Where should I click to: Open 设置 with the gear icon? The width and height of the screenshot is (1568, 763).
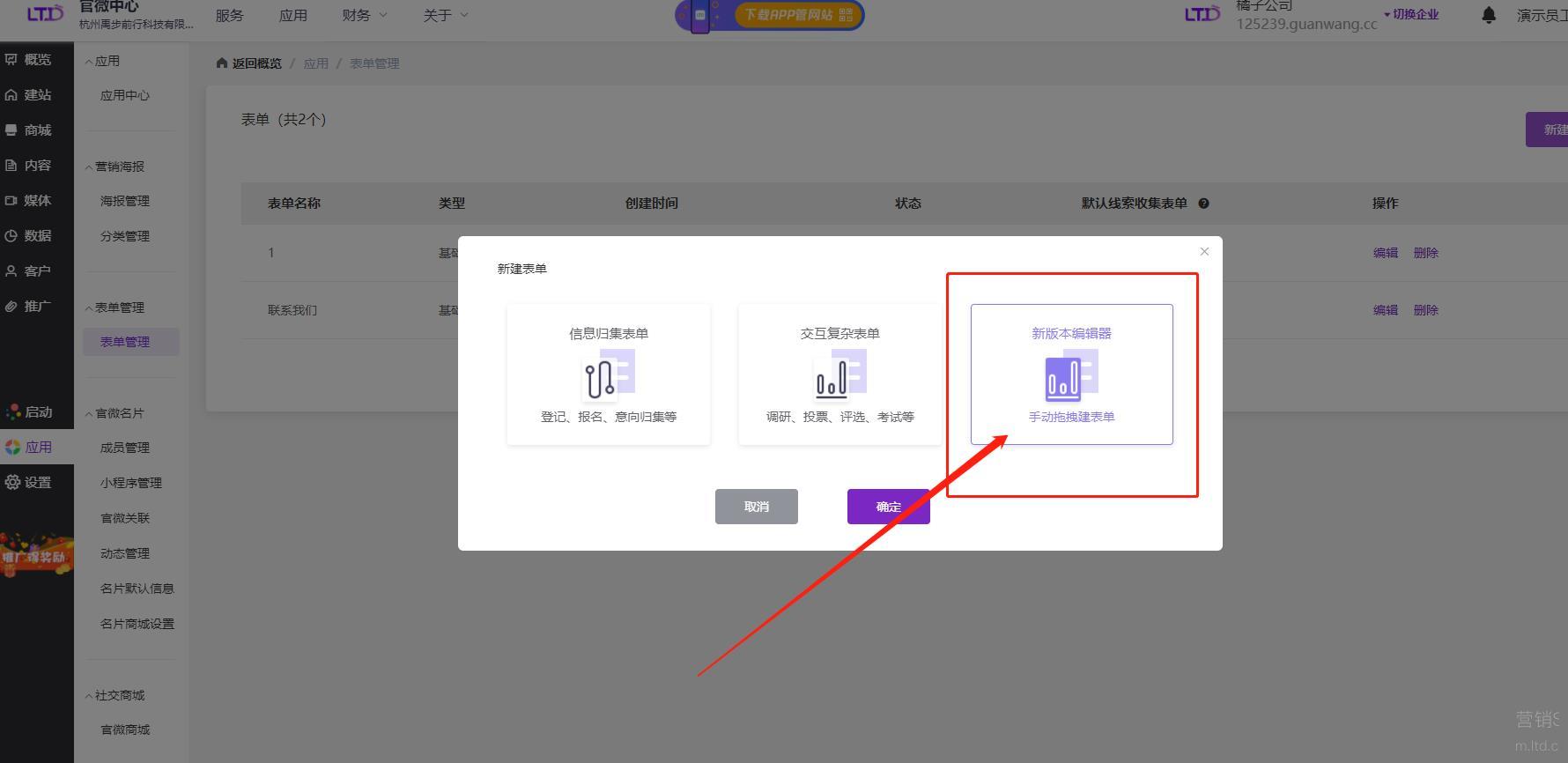28,482
